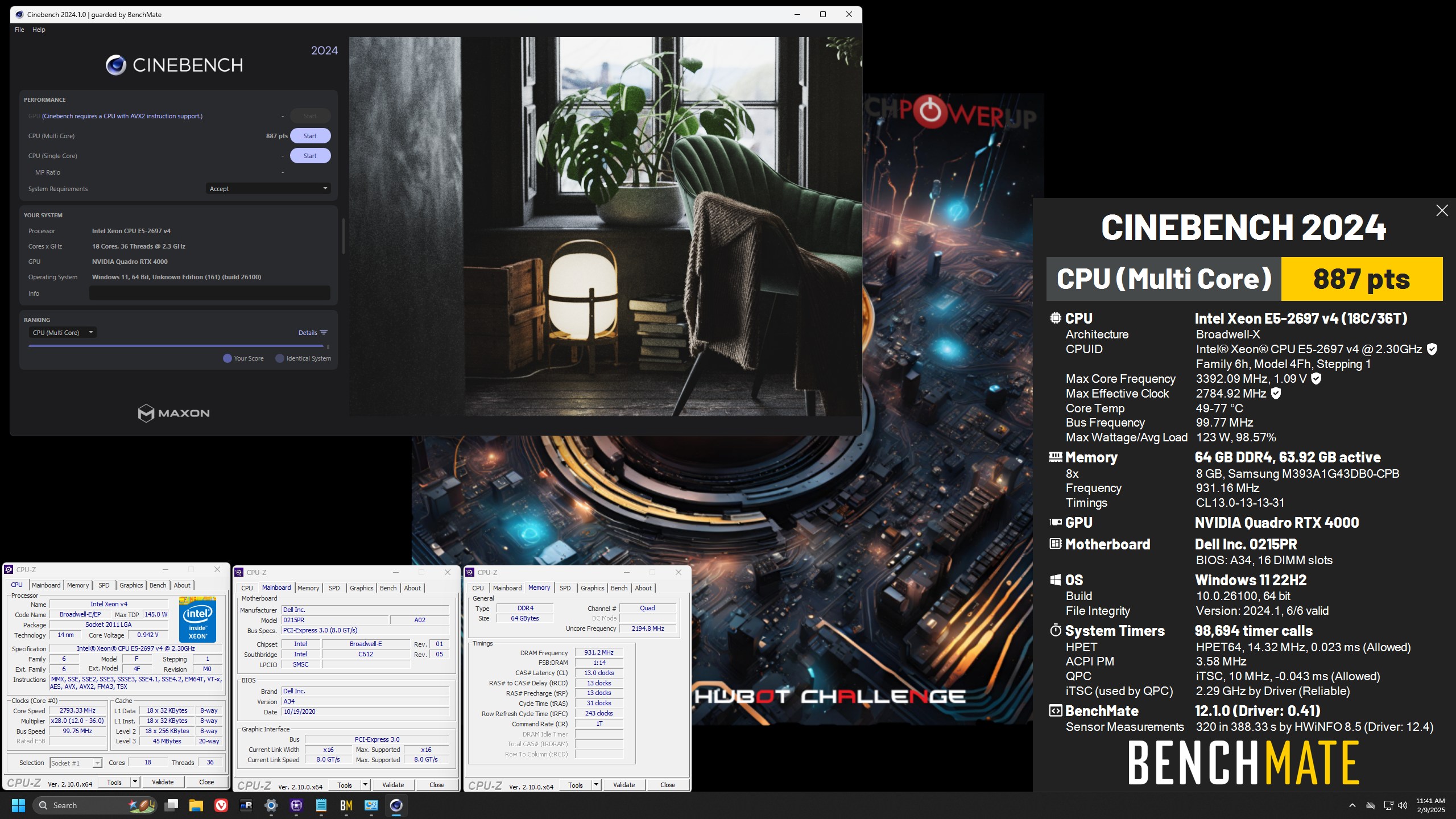Switch to the CPU tab in the CPU-Z Memory window

(478, 588)
